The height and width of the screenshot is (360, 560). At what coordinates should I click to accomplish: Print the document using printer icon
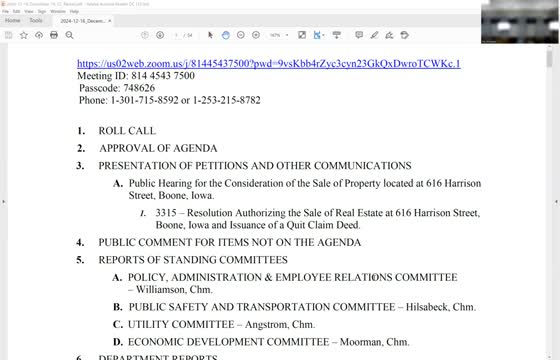(54, 35)
